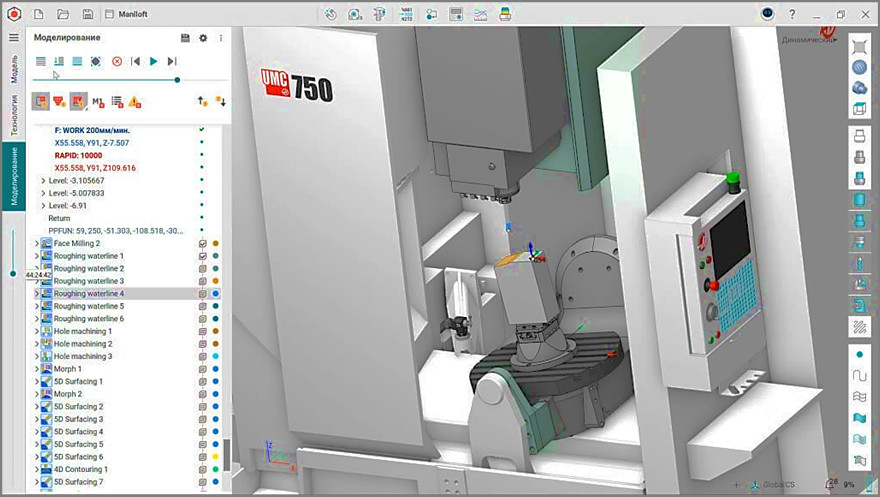Switch to the Моделирование tab

14,176
